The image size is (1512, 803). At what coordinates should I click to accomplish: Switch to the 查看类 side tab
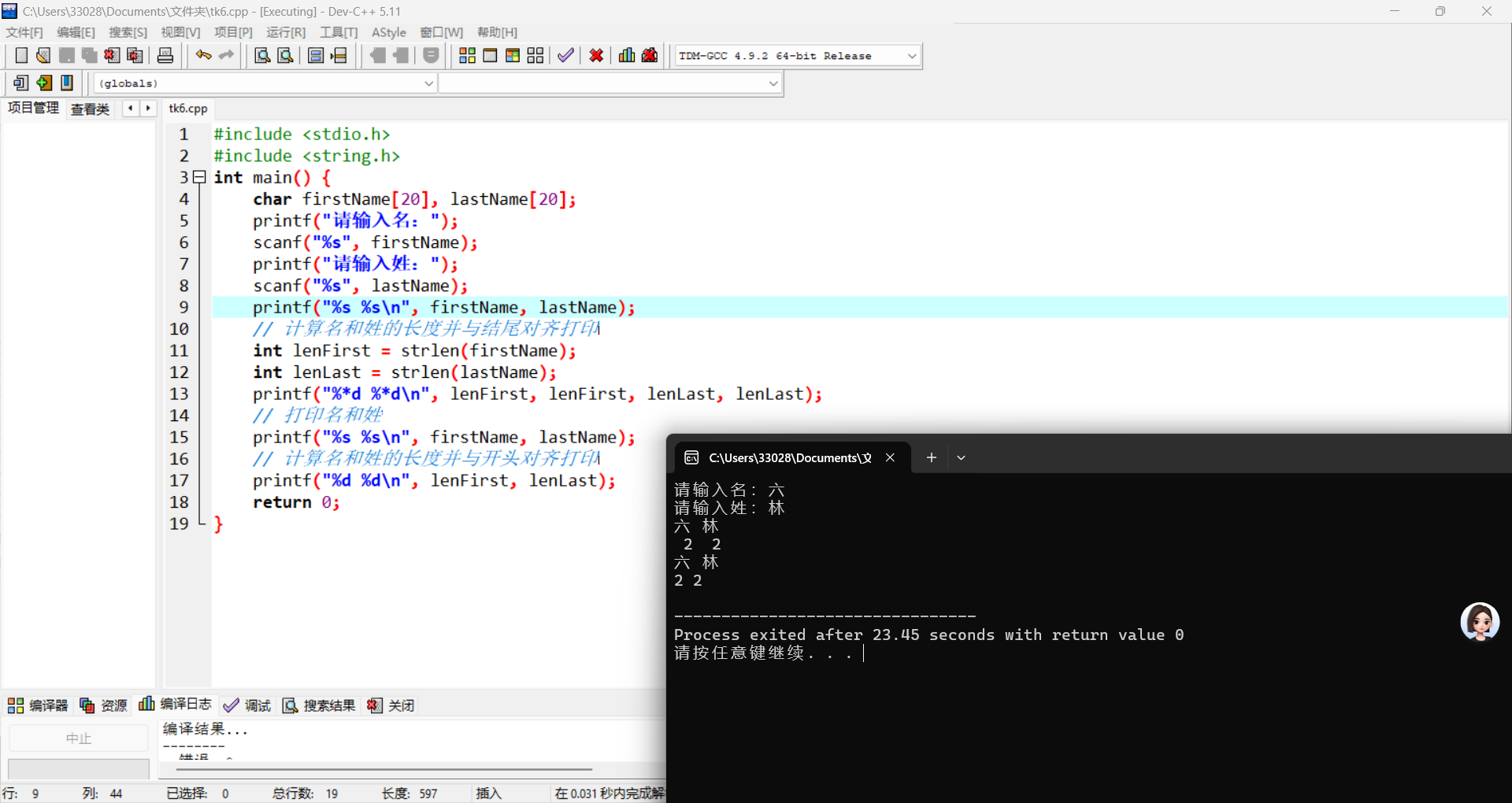pyautogui.click(x=90, y=109)
